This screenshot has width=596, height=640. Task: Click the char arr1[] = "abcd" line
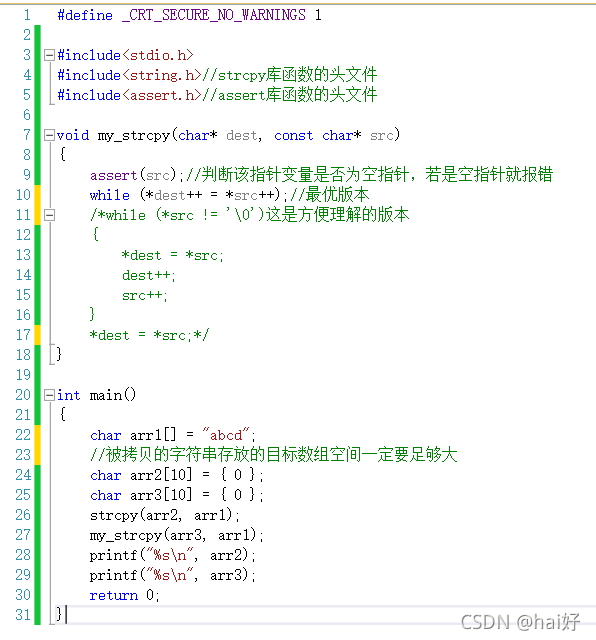173,435
